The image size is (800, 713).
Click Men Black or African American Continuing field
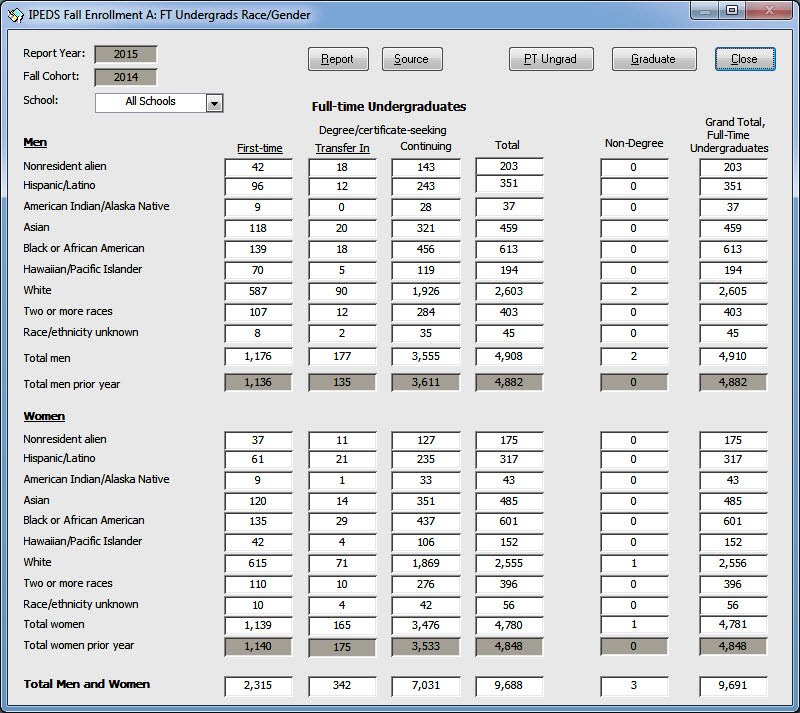426,249
